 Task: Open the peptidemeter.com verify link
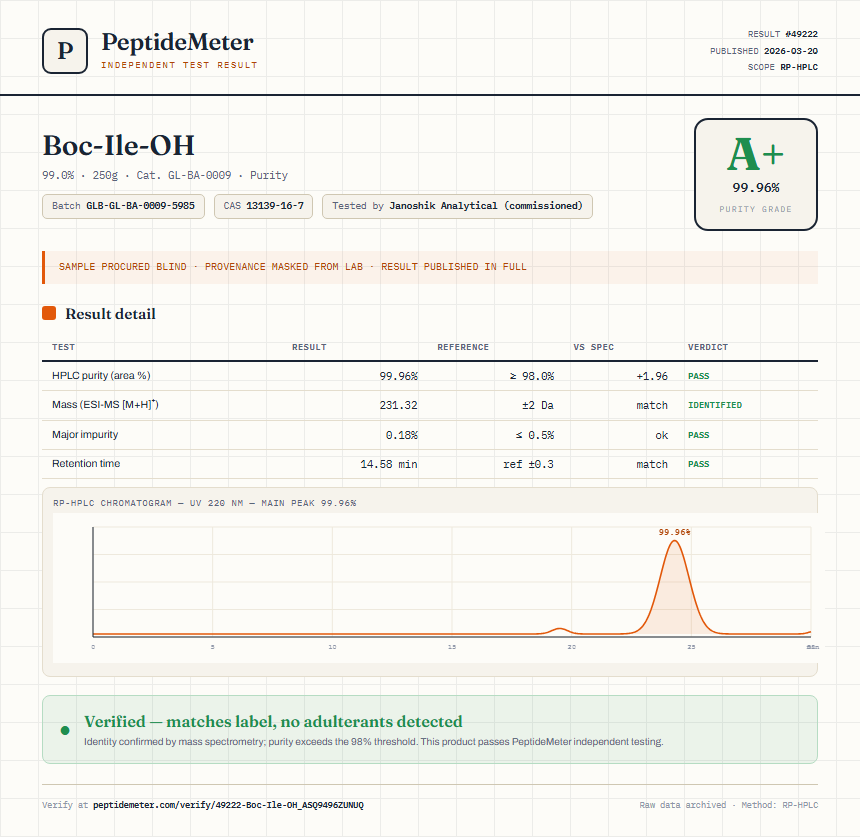[x=228, y=805]
